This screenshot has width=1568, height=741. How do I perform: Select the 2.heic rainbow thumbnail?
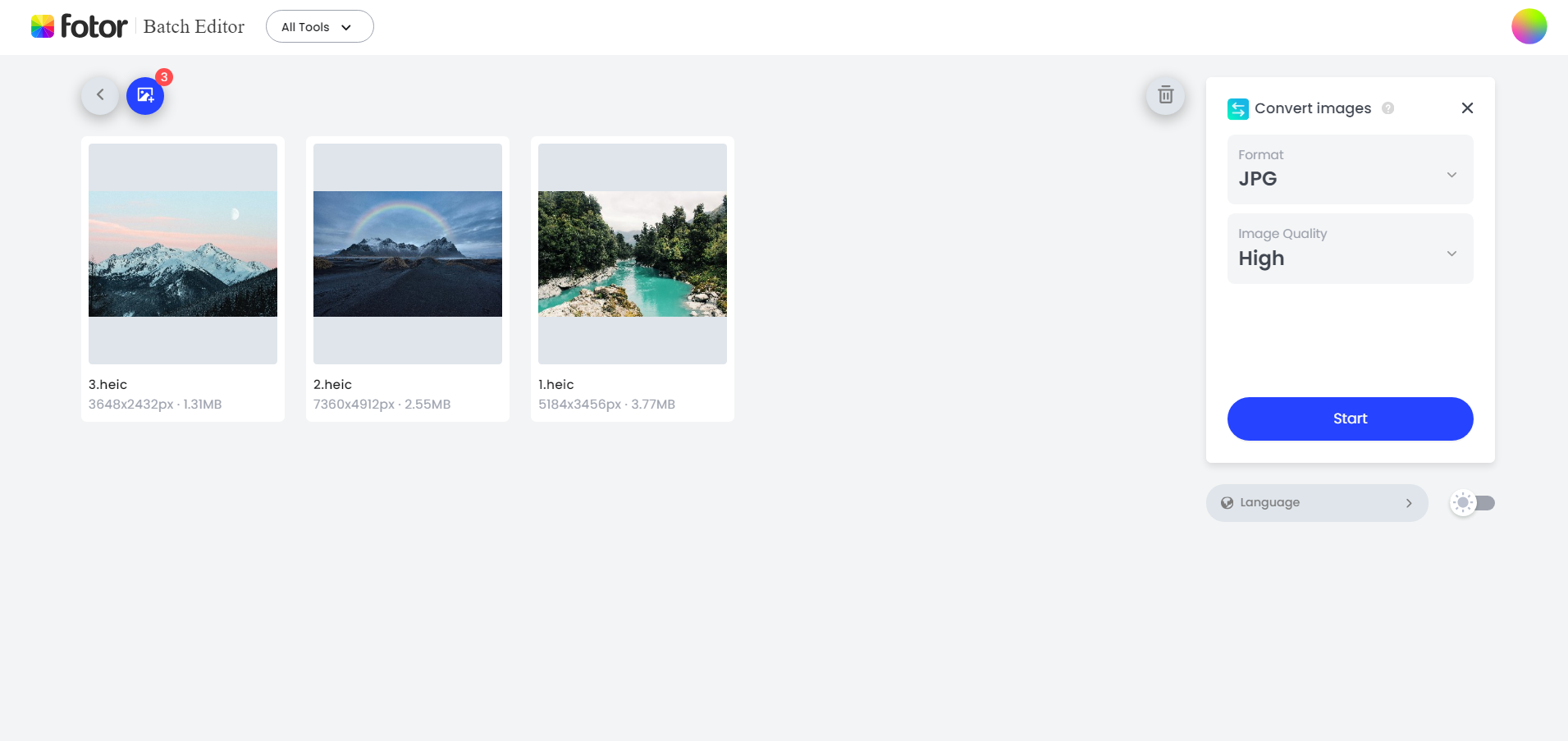coord(408,254)
